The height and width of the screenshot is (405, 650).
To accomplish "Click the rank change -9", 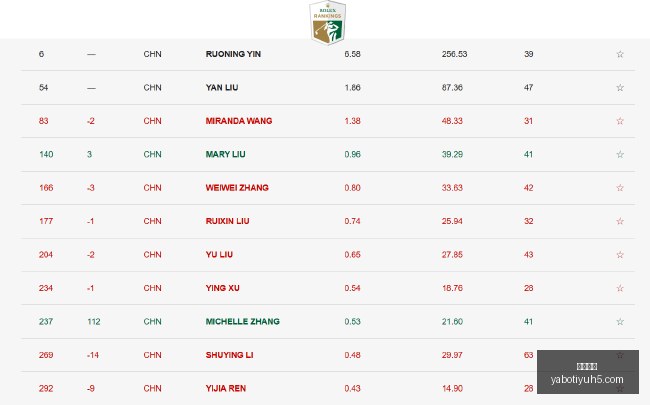I will (91, 388).
